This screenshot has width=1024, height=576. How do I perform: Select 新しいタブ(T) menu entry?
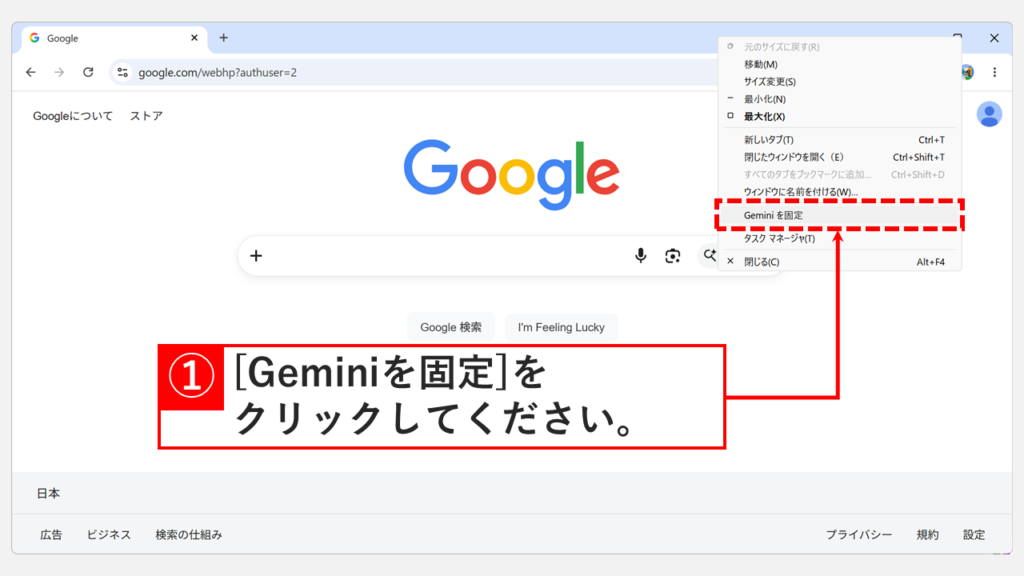[x=840, y=140]
